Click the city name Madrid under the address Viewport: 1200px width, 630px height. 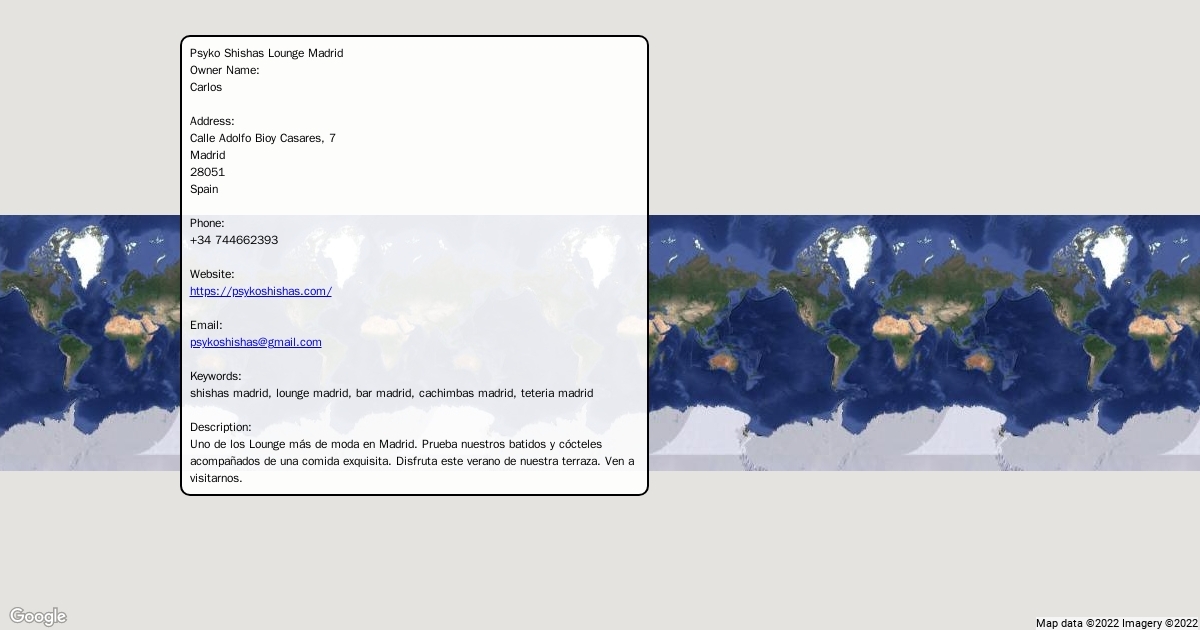pyautogui.click(x=207, y=155)
